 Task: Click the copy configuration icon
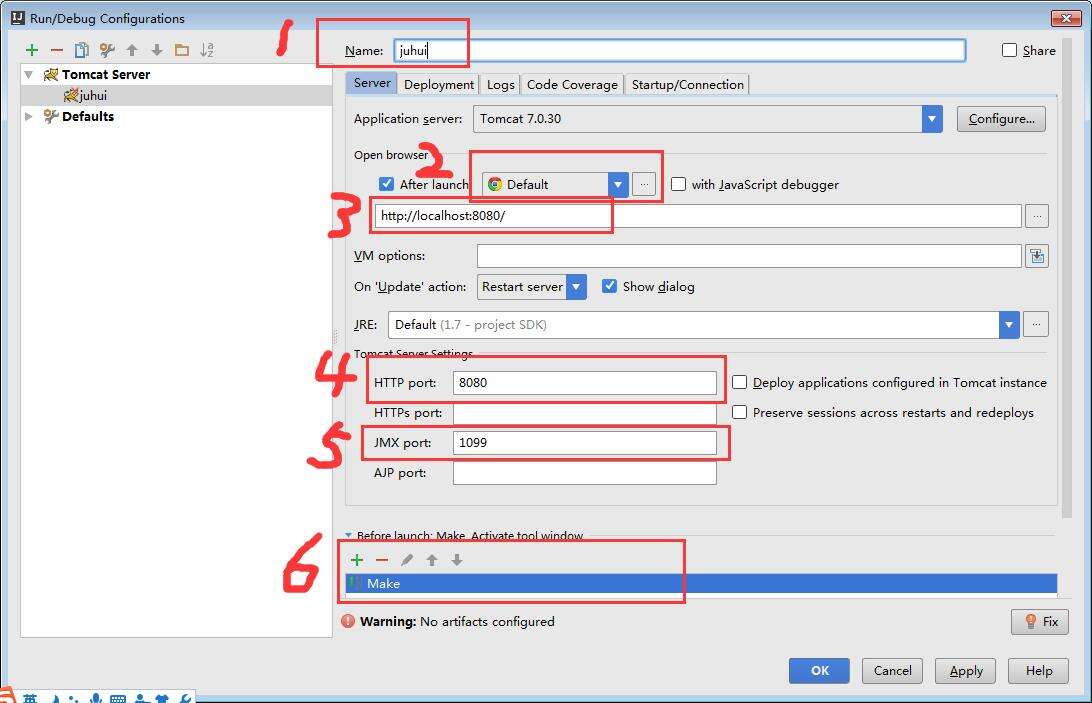82,50
